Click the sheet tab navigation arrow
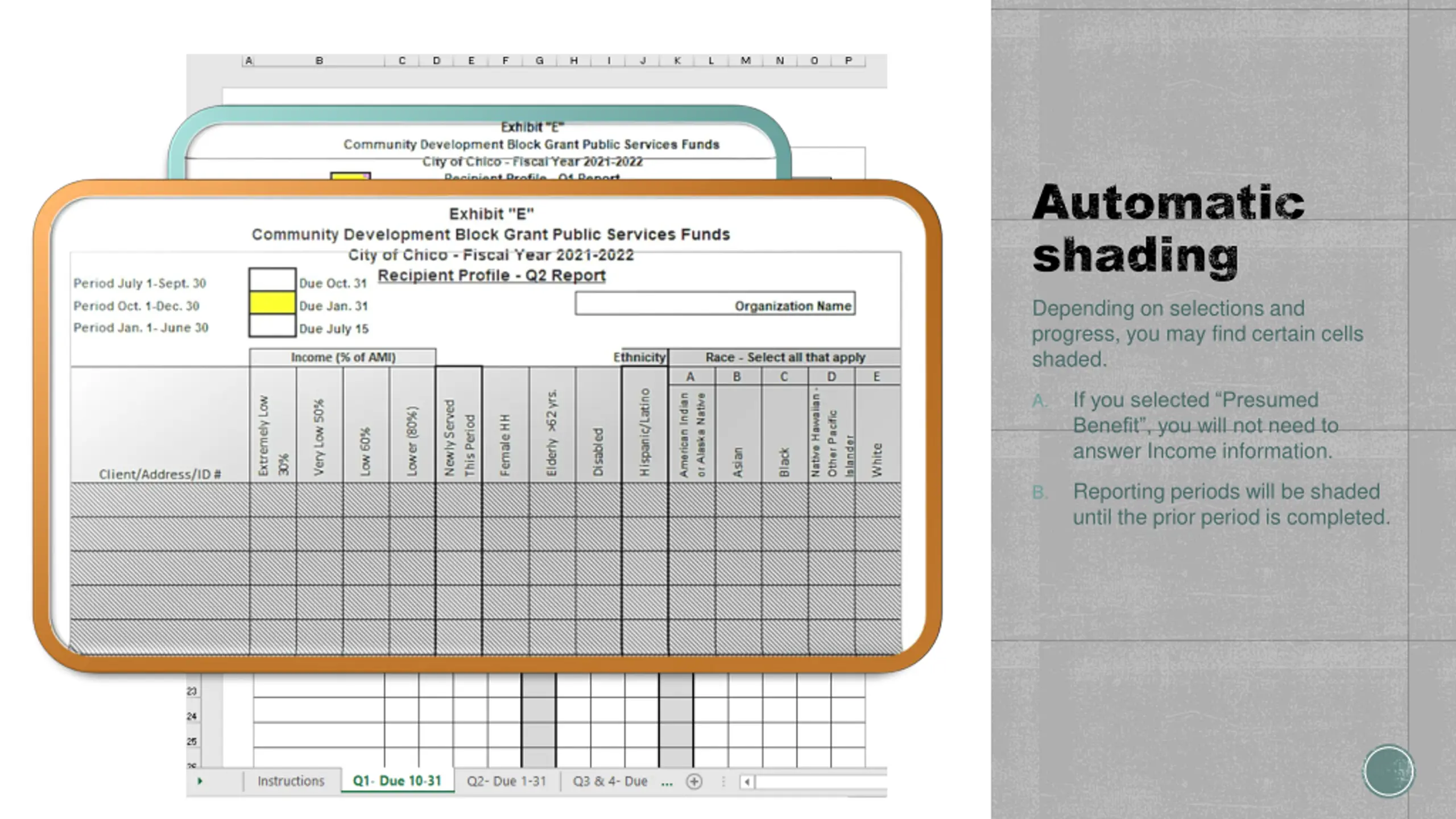The image size is (1456, 819). click(200, 781)
